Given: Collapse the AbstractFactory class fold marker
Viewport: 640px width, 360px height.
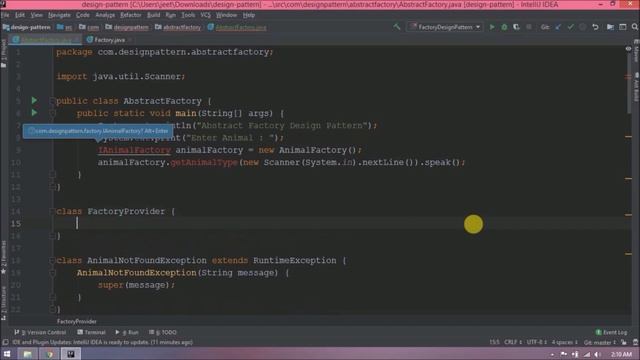Looking at the screenshot, I should point(52,101).
